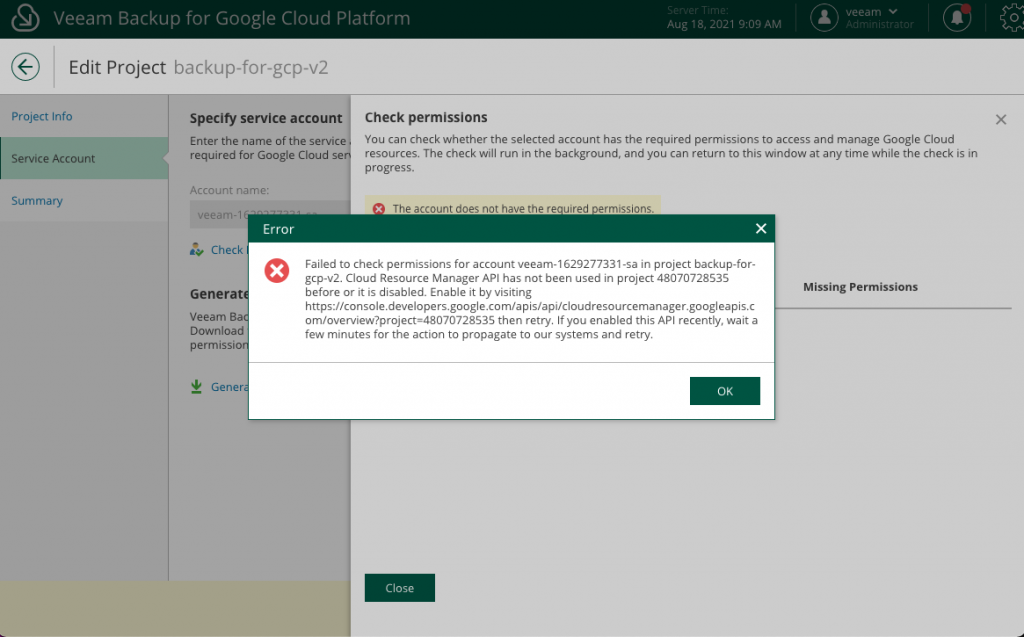Click the Account name input field

[x=270, y=214]
